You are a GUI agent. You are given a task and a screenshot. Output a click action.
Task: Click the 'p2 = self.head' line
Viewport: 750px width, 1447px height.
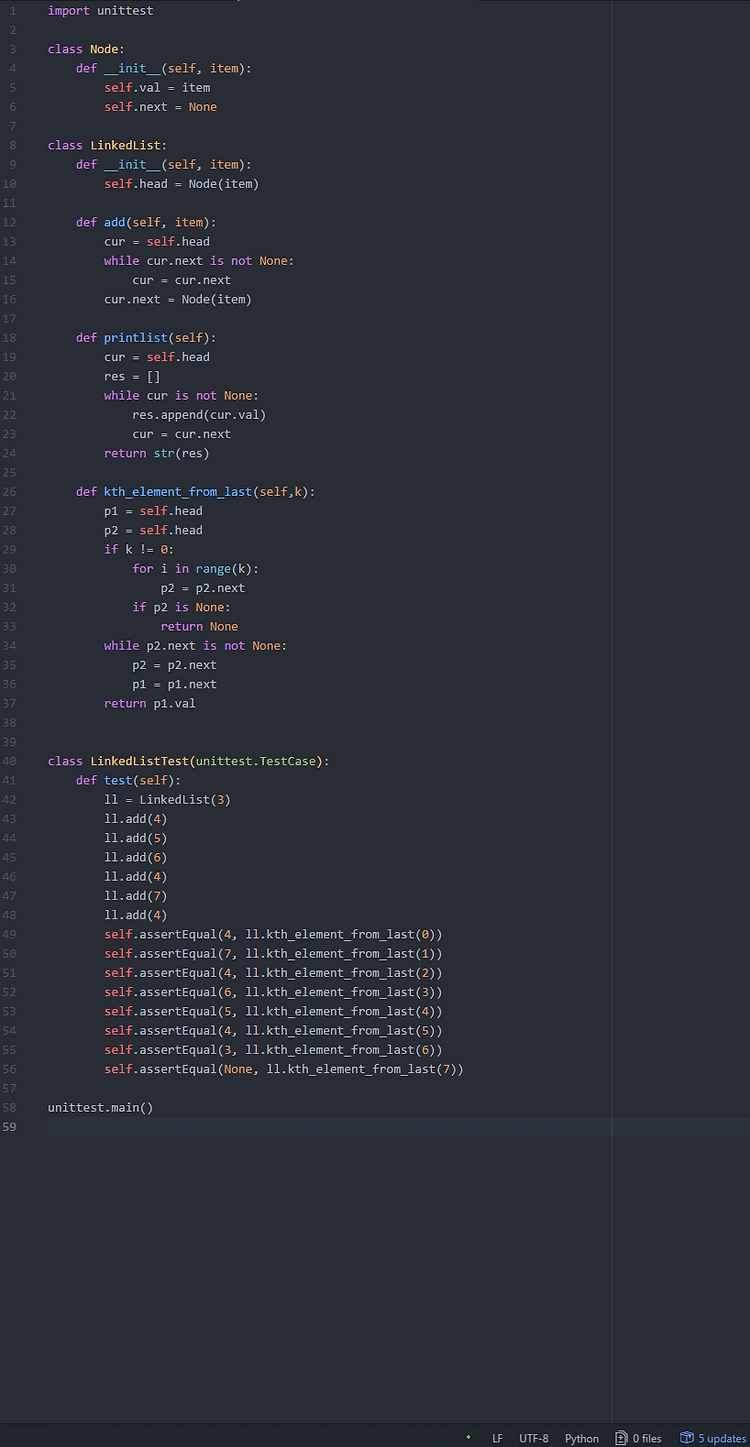click(153, 530)
